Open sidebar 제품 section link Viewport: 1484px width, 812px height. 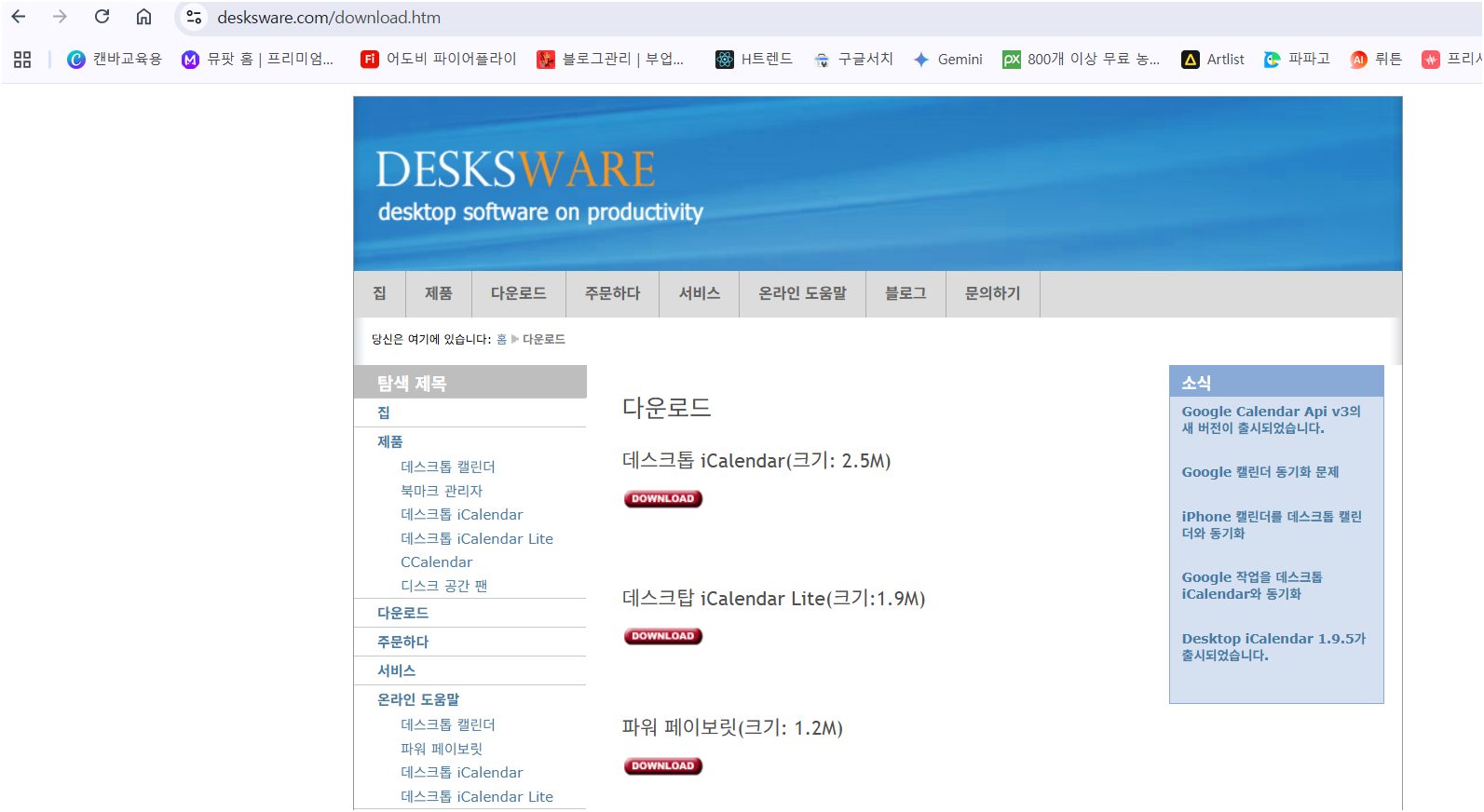pos(390,441)
